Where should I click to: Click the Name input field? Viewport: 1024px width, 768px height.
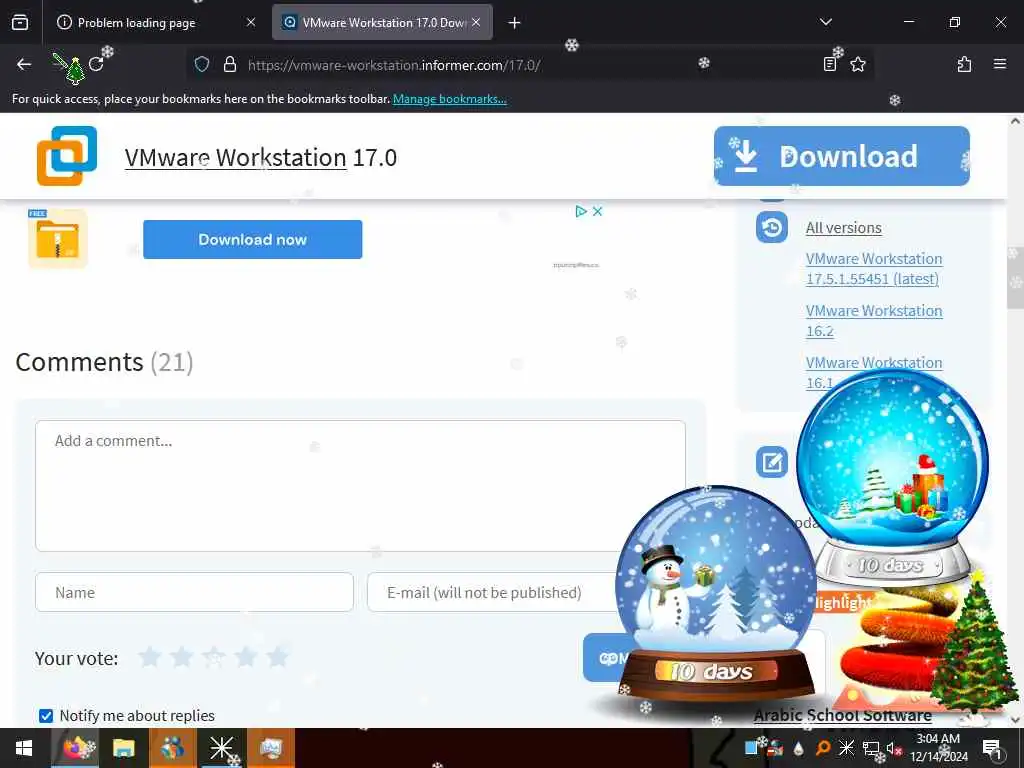(x=194, y=592)
